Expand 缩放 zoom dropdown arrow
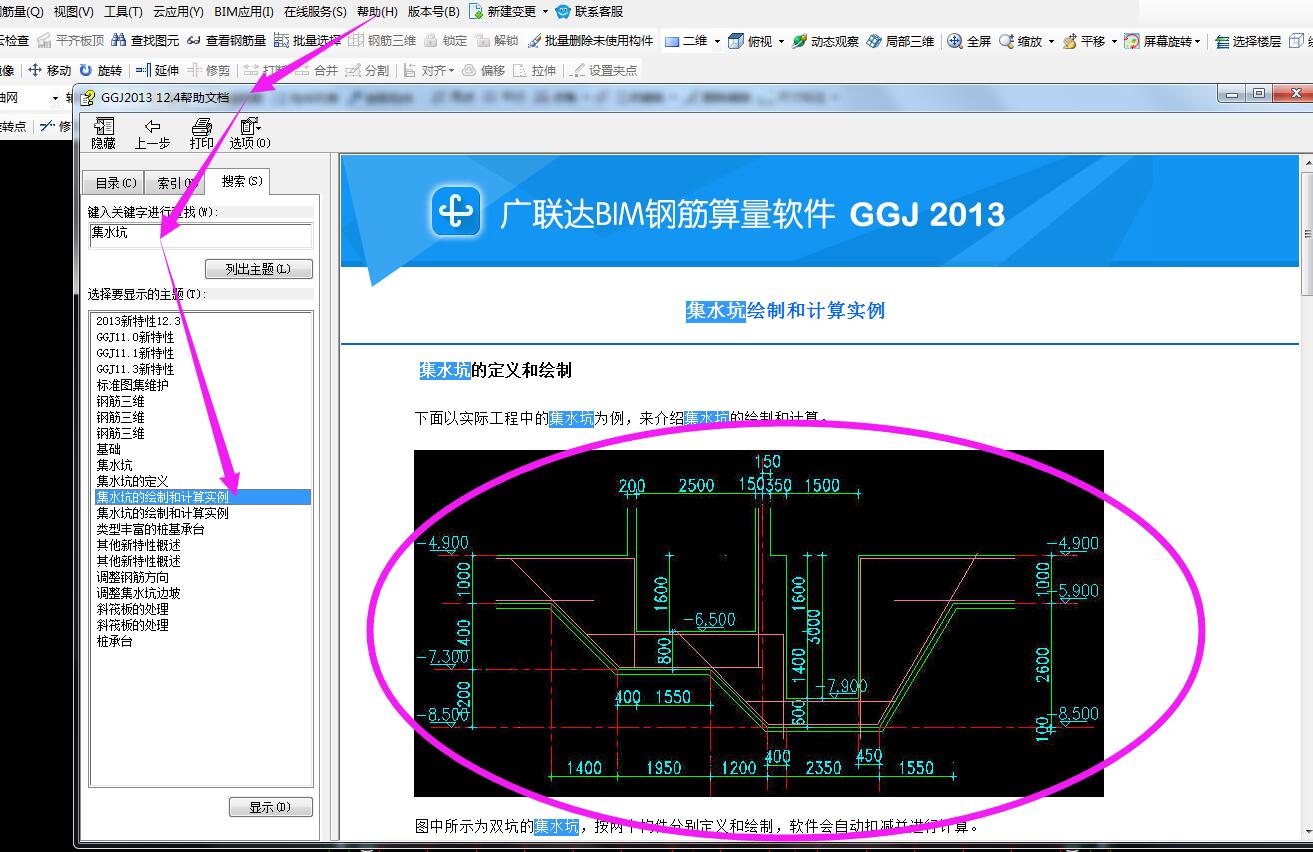This screenshot has width=1313, height=852. (1051, 42)
